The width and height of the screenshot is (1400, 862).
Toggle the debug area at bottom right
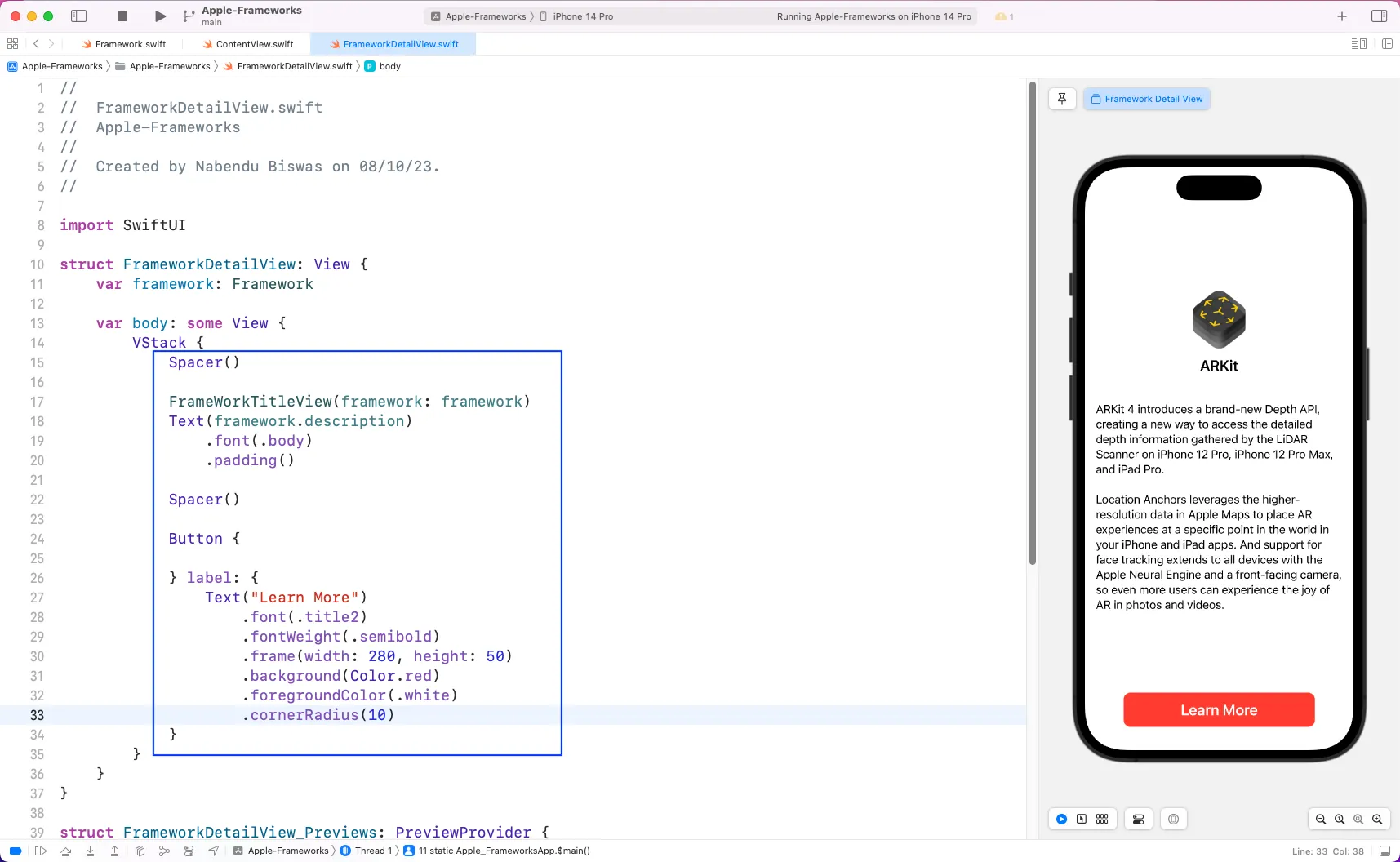click(x=1384, y=851)
